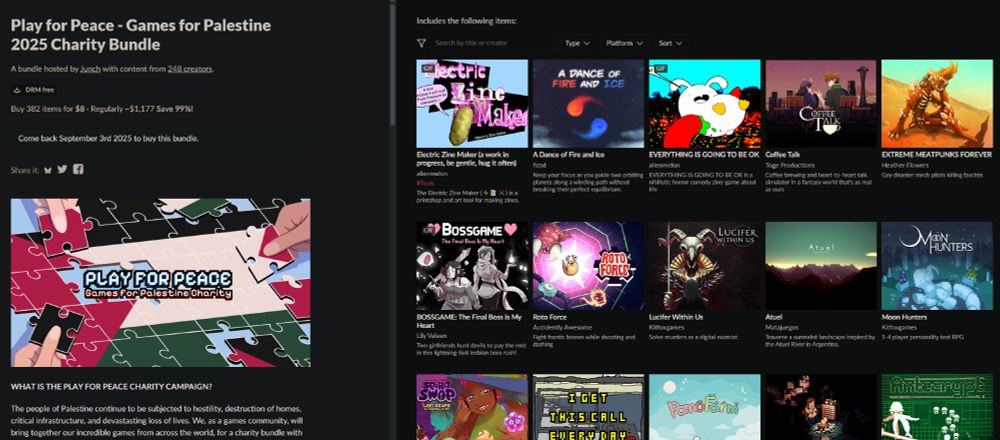Click 'Includes the following items:' text
Image resolution: width=1000 pixels, height=440 pixels.
coord(466,21)
